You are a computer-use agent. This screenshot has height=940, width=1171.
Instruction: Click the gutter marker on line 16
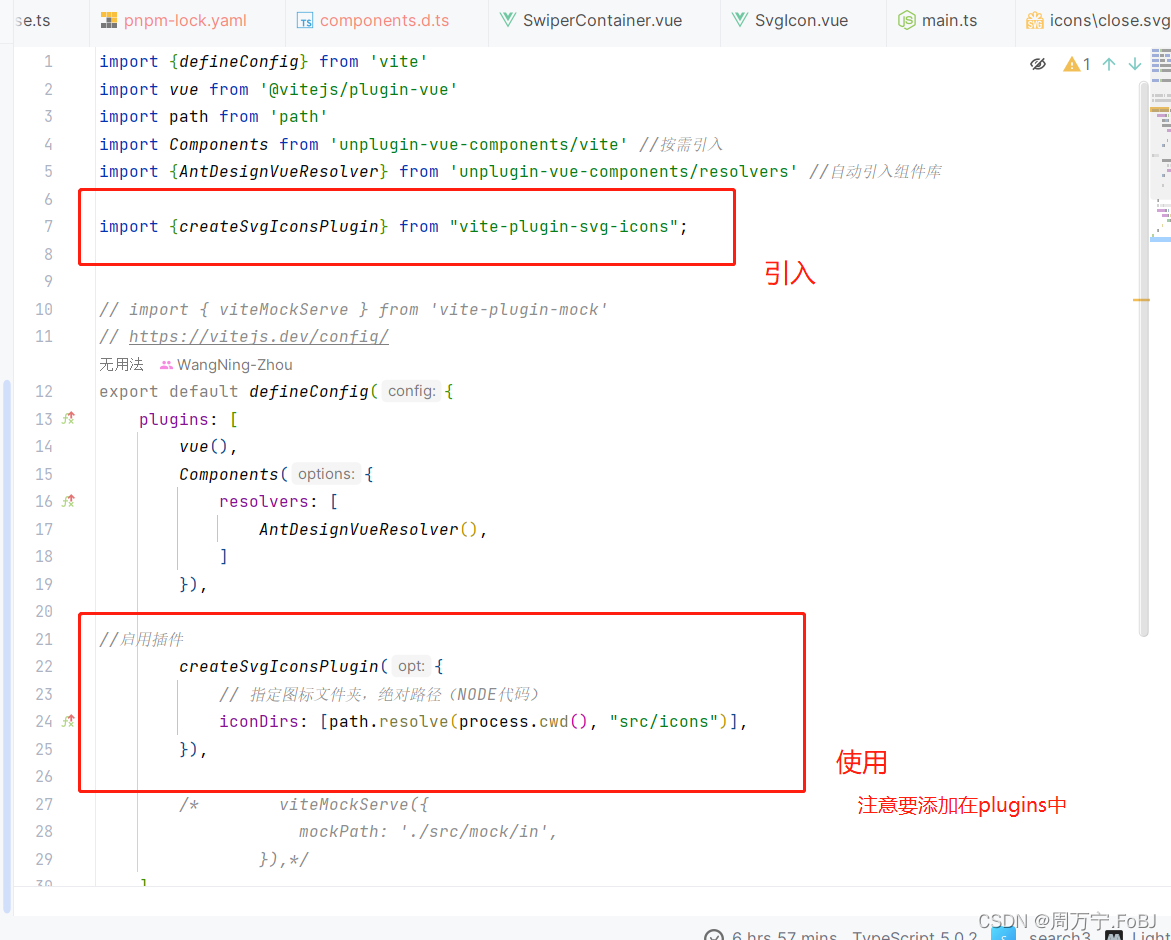coord(69,501)
